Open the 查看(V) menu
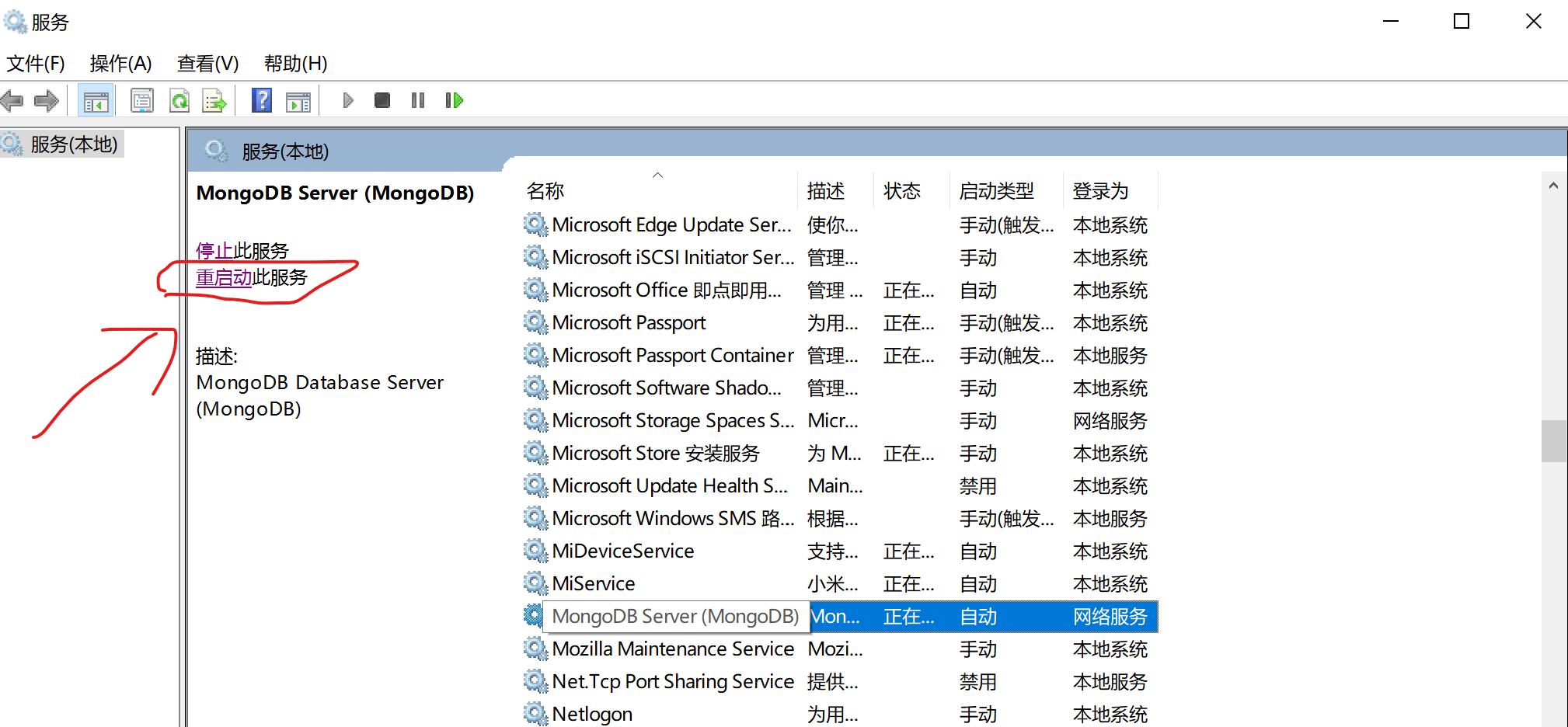 (x=207, y=63)
